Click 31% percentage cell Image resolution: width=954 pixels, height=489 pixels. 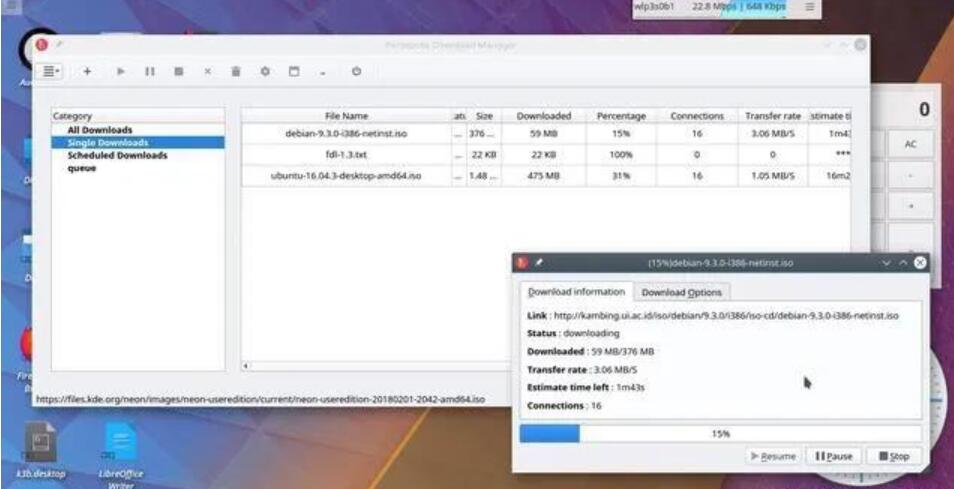(x=621, y=176)
